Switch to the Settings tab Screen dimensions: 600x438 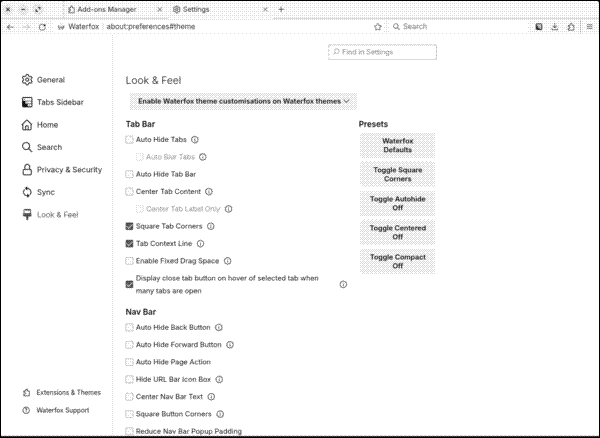point(219,10)
